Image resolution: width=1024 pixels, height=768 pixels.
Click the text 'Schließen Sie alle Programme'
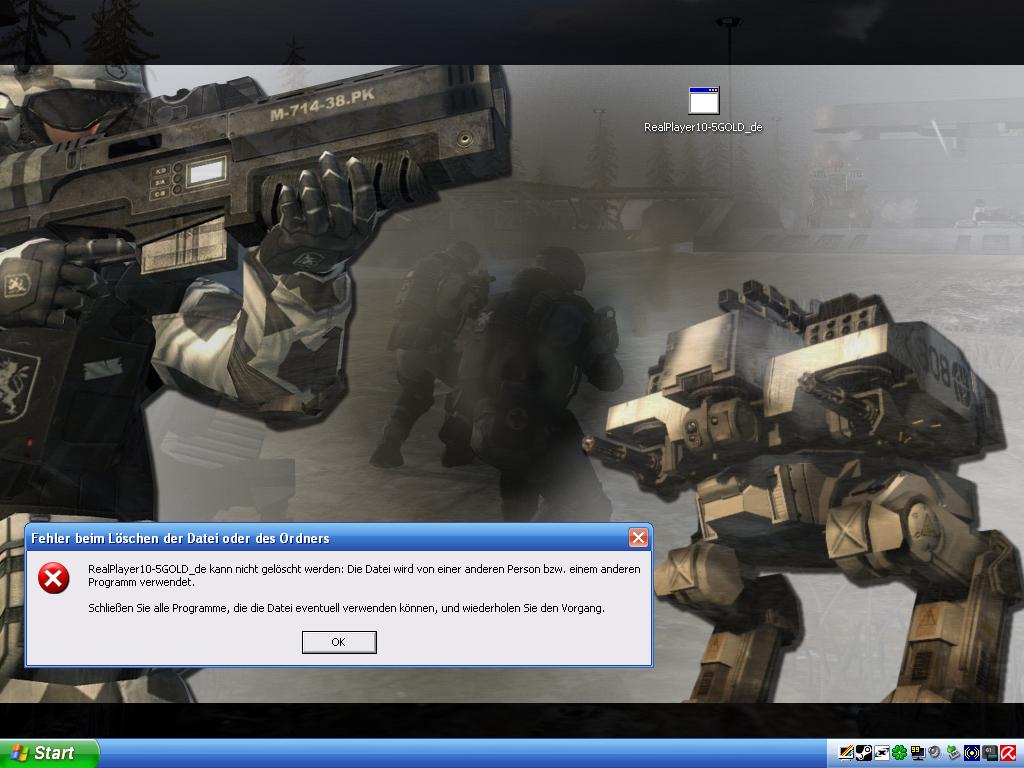159,608
